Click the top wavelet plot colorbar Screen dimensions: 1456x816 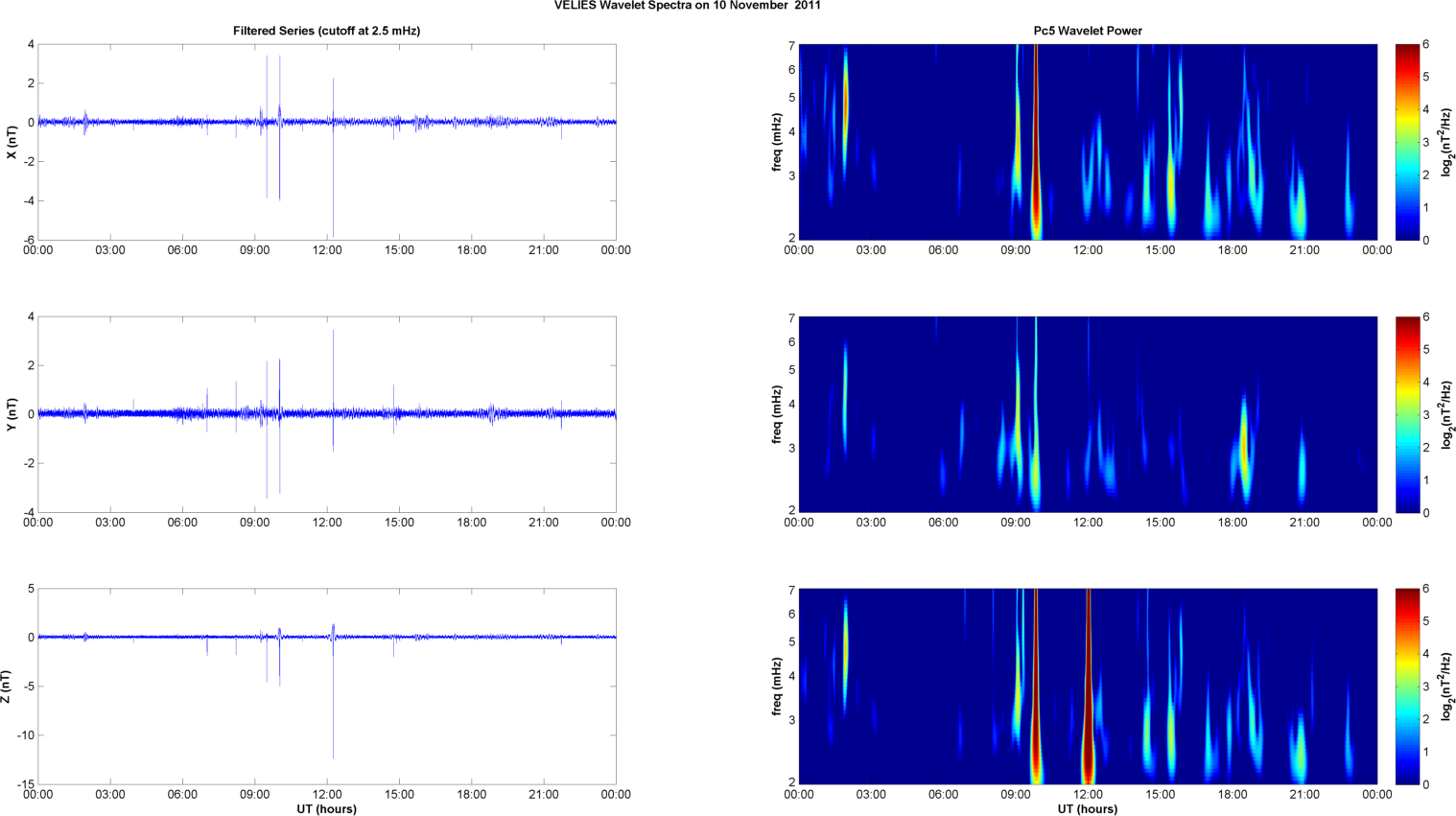pyautogui.click(x=1406, y=142)
